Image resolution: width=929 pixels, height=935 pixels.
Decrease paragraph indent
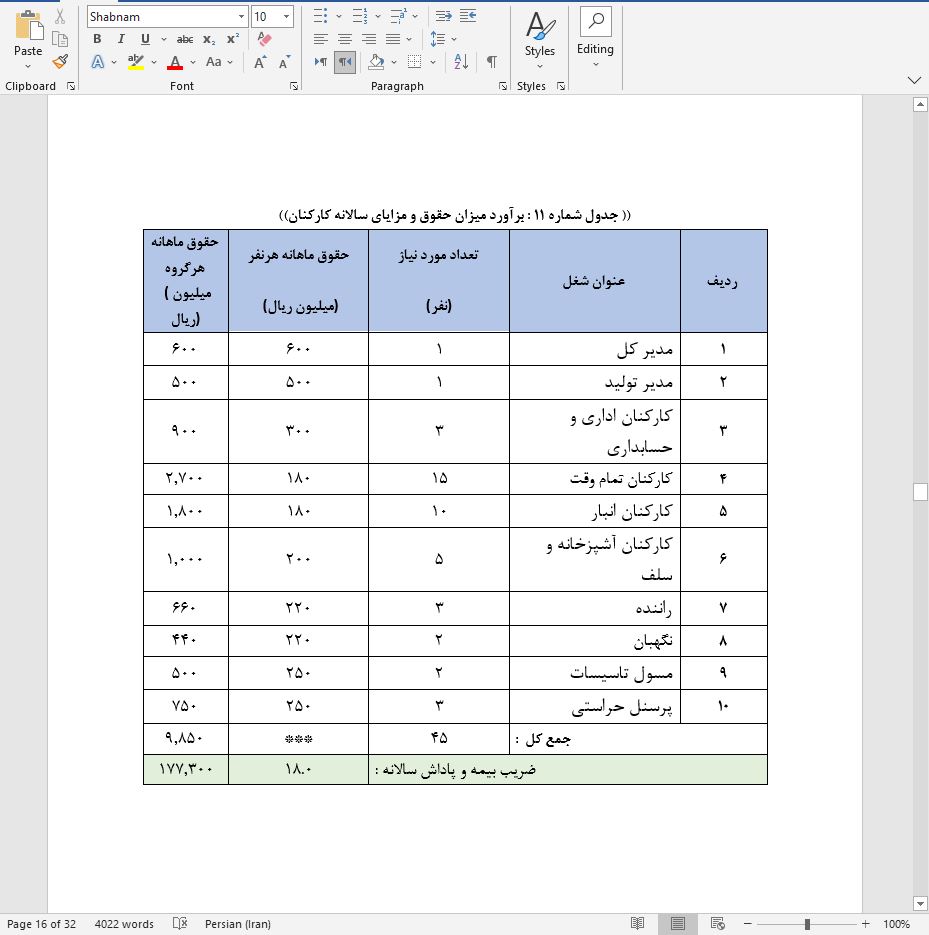point(443,16)
